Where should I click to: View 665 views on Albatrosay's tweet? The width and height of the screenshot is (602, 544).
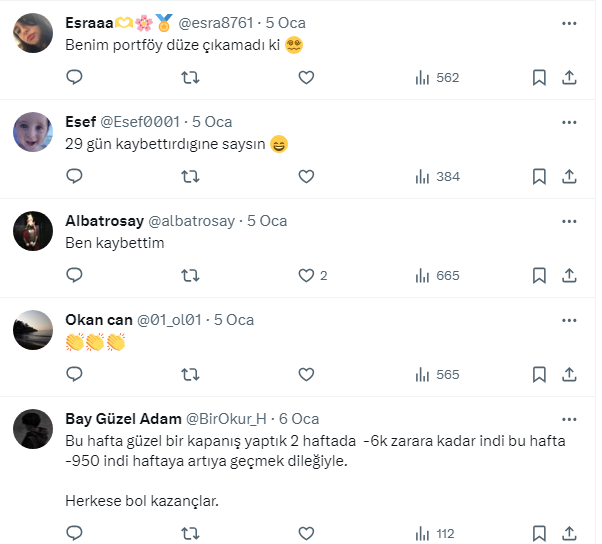[437, 275]
